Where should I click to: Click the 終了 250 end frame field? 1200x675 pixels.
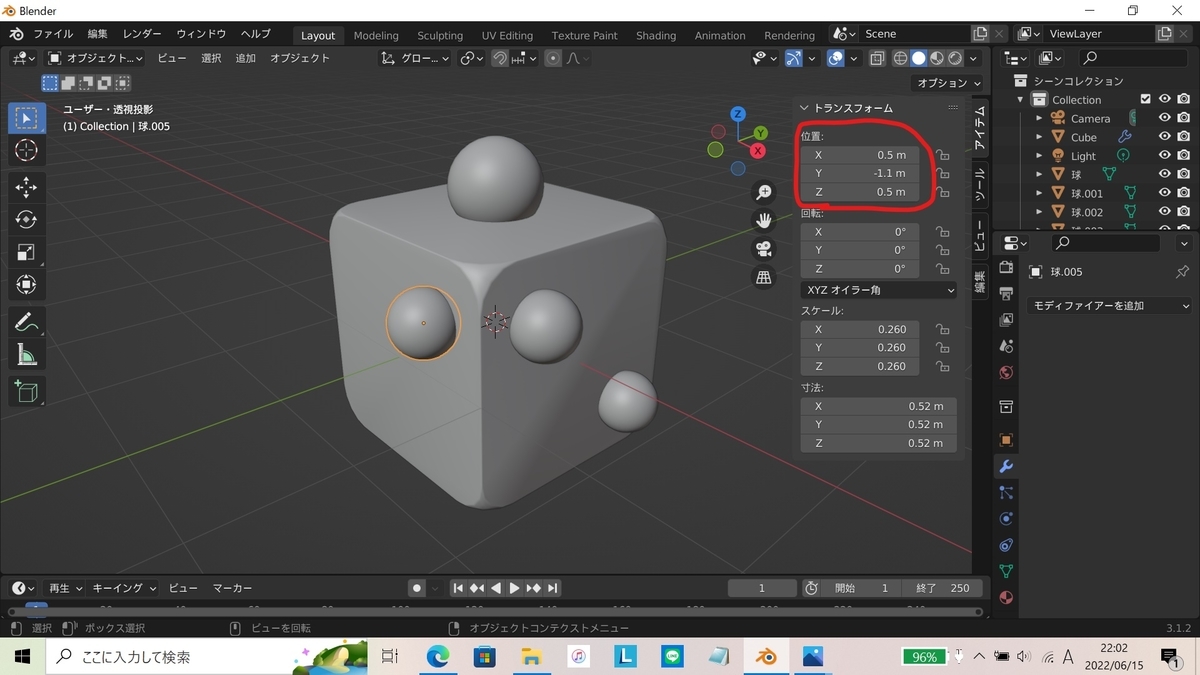tap(943, 588)
